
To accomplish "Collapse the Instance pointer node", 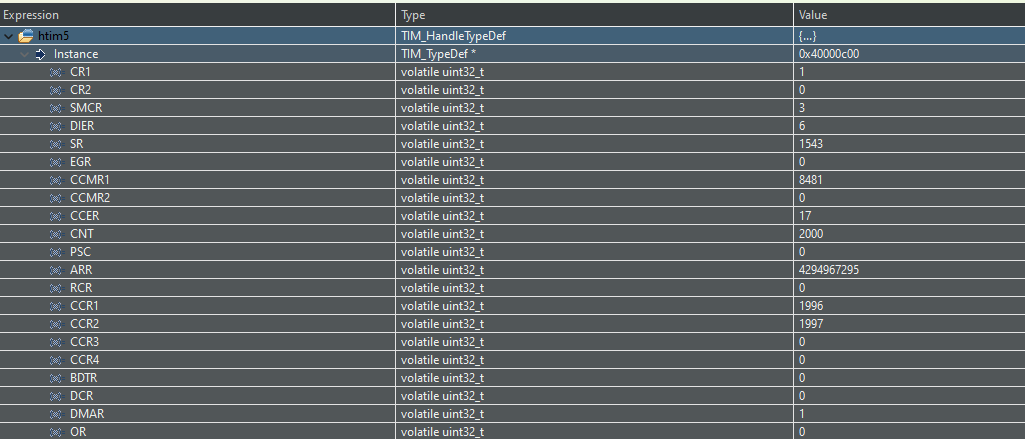I will tap(24, 54).
